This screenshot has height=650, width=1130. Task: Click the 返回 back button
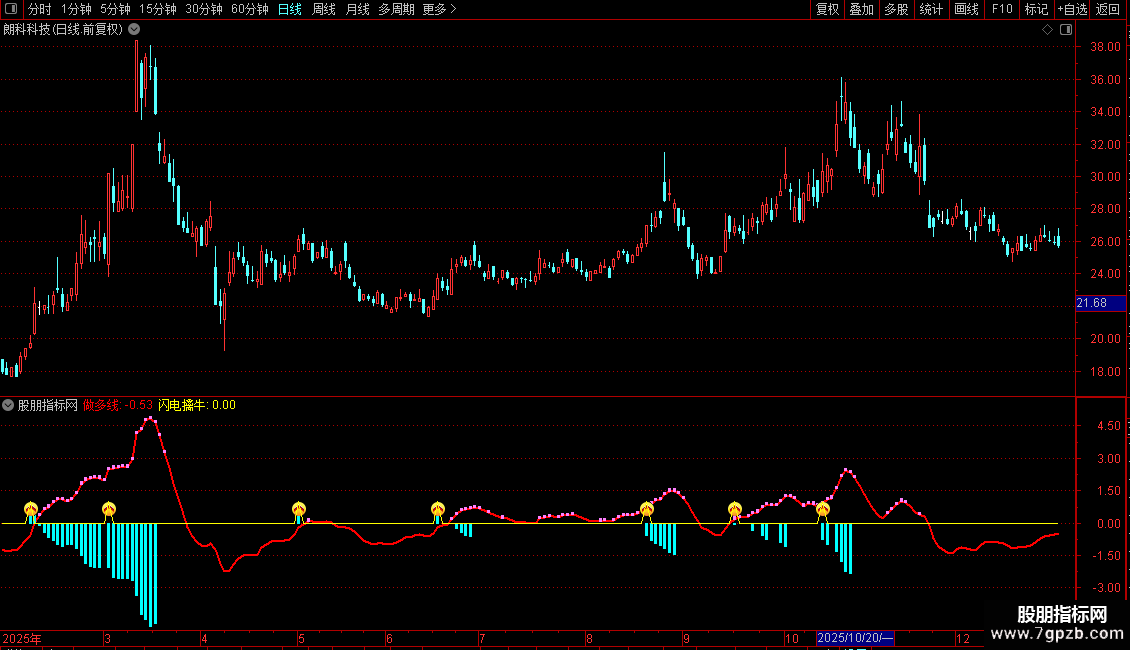coord(1108,9)
